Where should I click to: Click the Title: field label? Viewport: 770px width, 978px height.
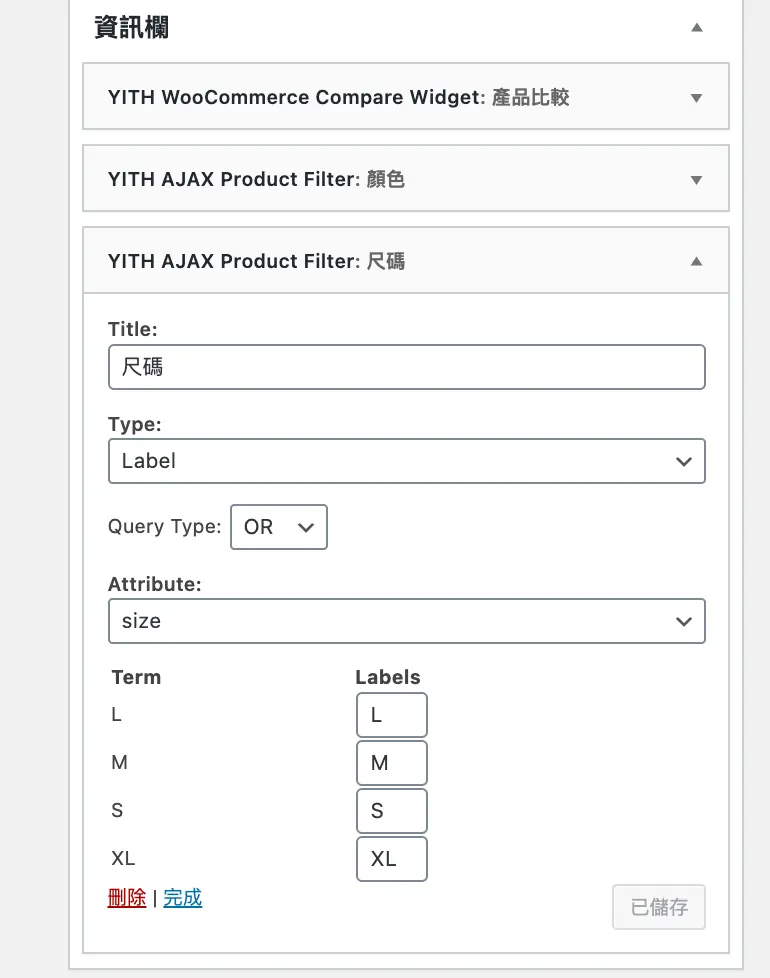[133, 329]
